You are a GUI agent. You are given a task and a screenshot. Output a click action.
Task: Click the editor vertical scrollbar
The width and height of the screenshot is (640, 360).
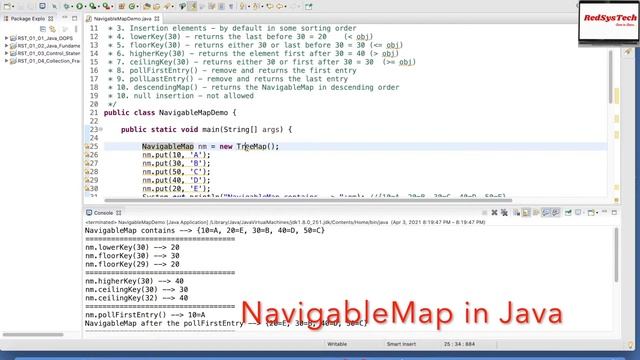(611, 78)
